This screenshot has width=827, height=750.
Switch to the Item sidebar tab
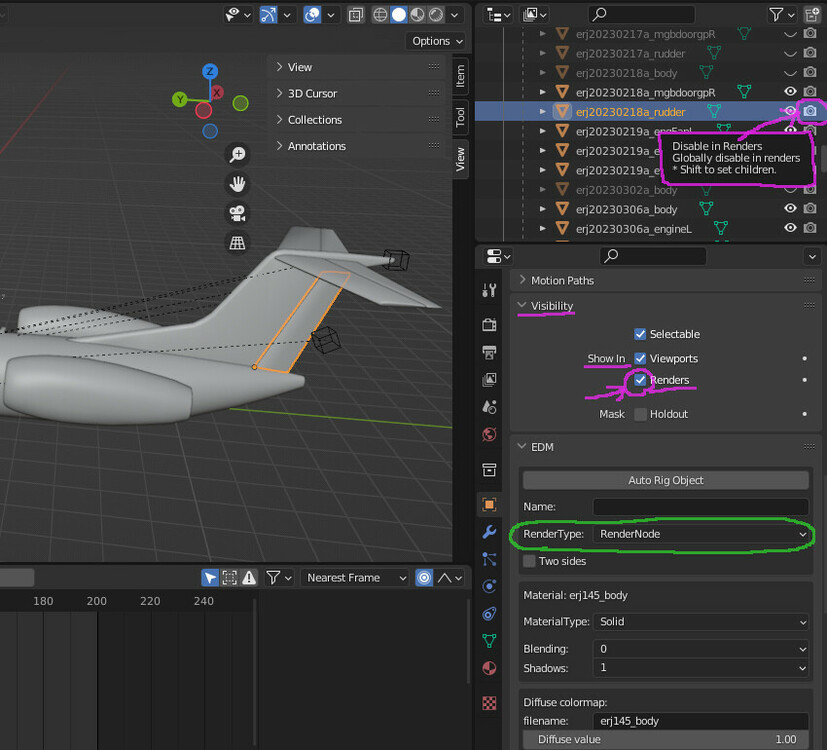(460, 75)
